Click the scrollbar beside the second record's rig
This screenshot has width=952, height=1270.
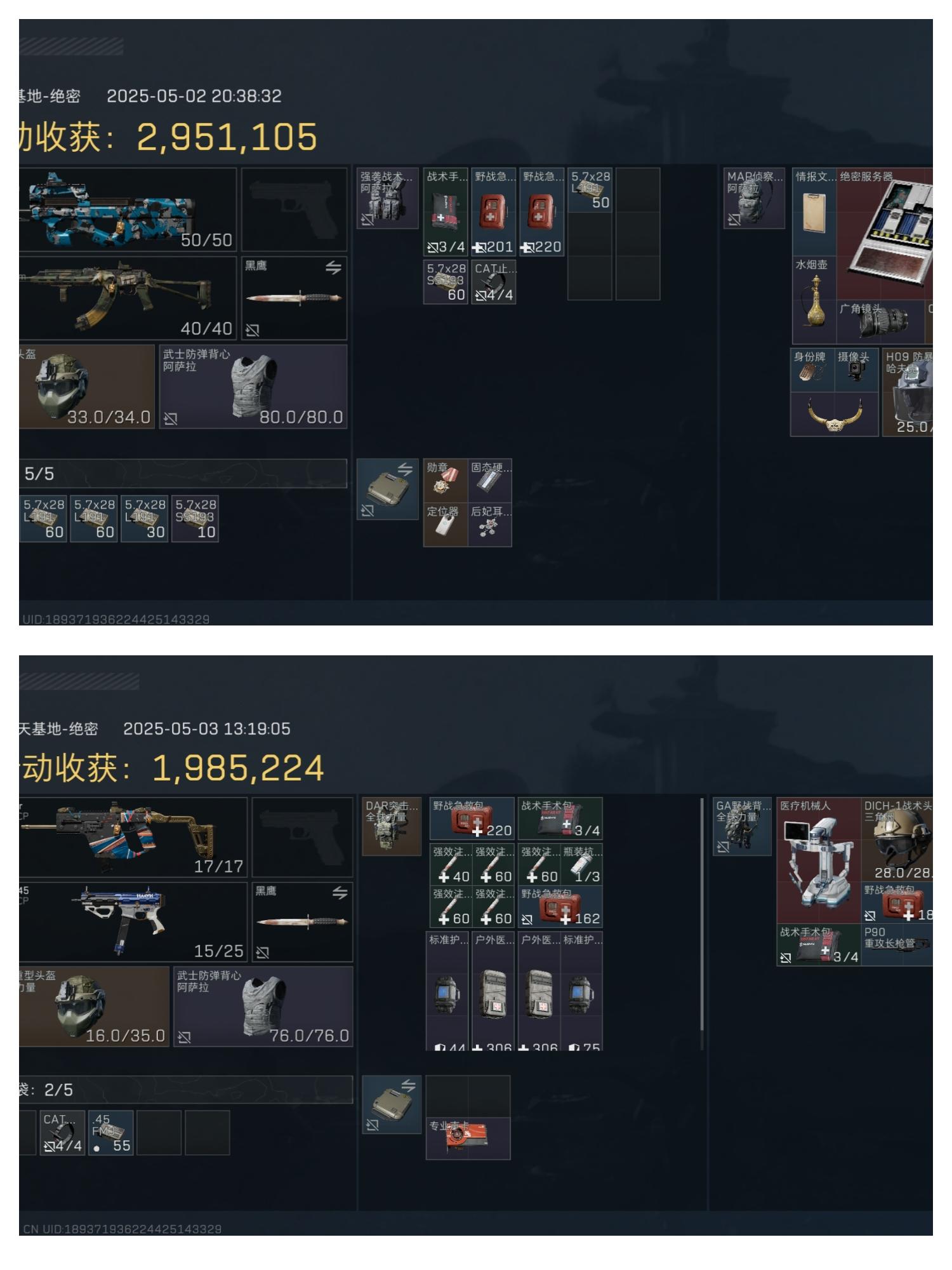tap(702, 924)
